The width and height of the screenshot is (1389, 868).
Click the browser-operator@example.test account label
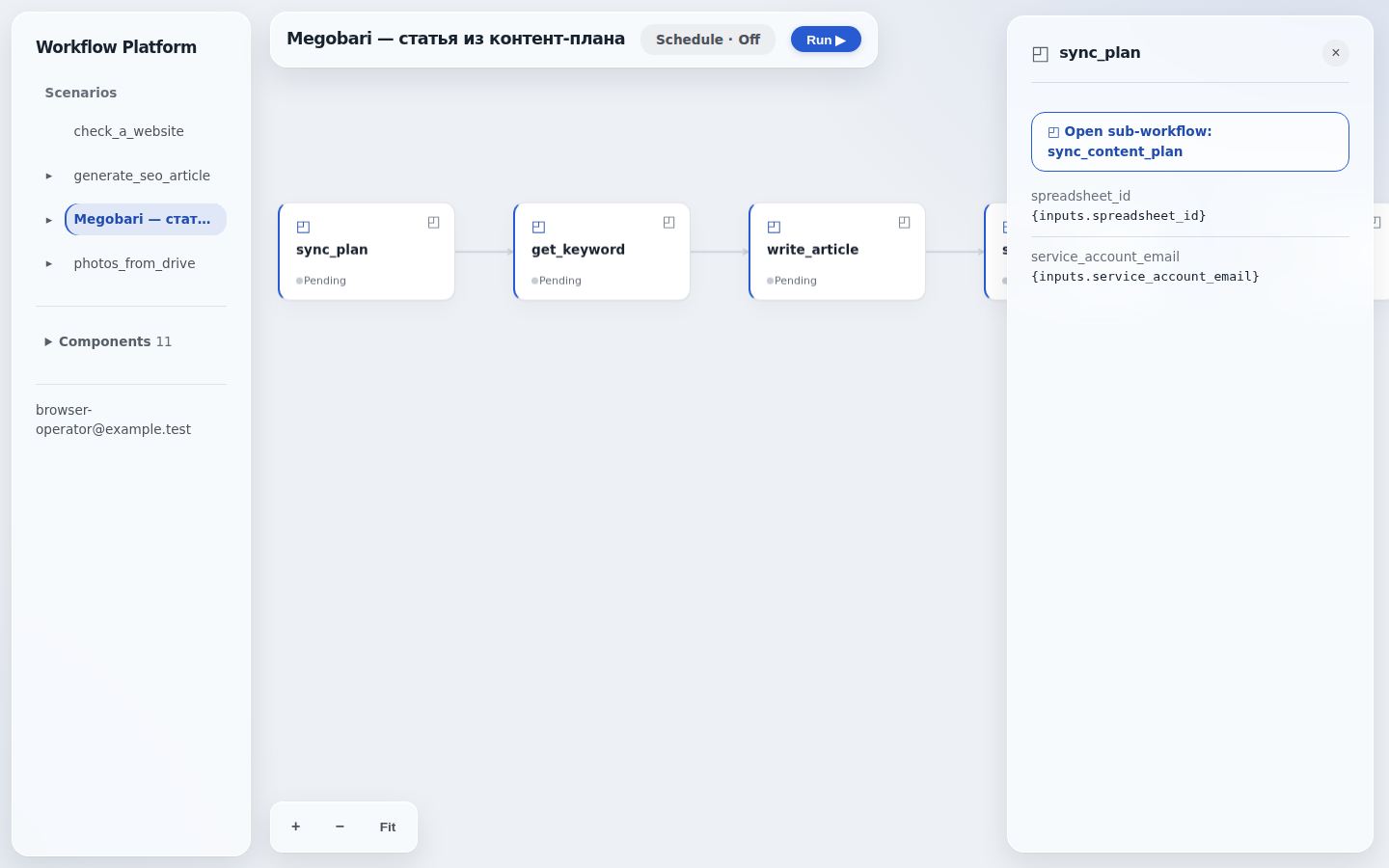pos(114,420)
